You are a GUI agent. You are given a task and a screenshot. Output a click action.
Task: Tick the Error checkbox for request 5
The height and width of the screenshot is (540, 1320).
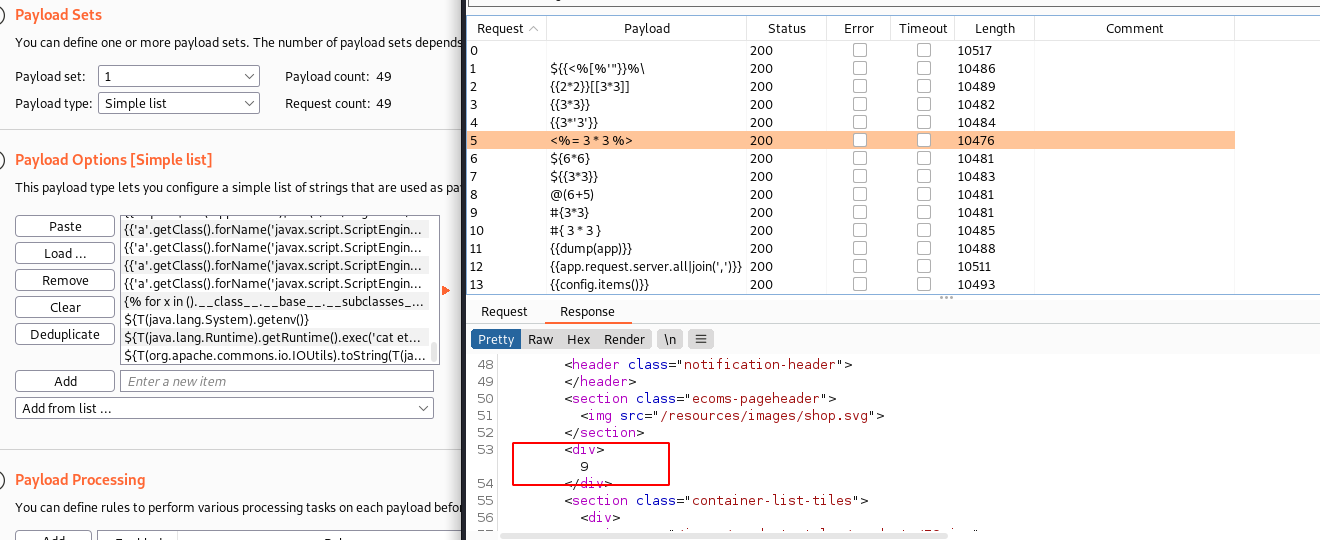(859, 141)
